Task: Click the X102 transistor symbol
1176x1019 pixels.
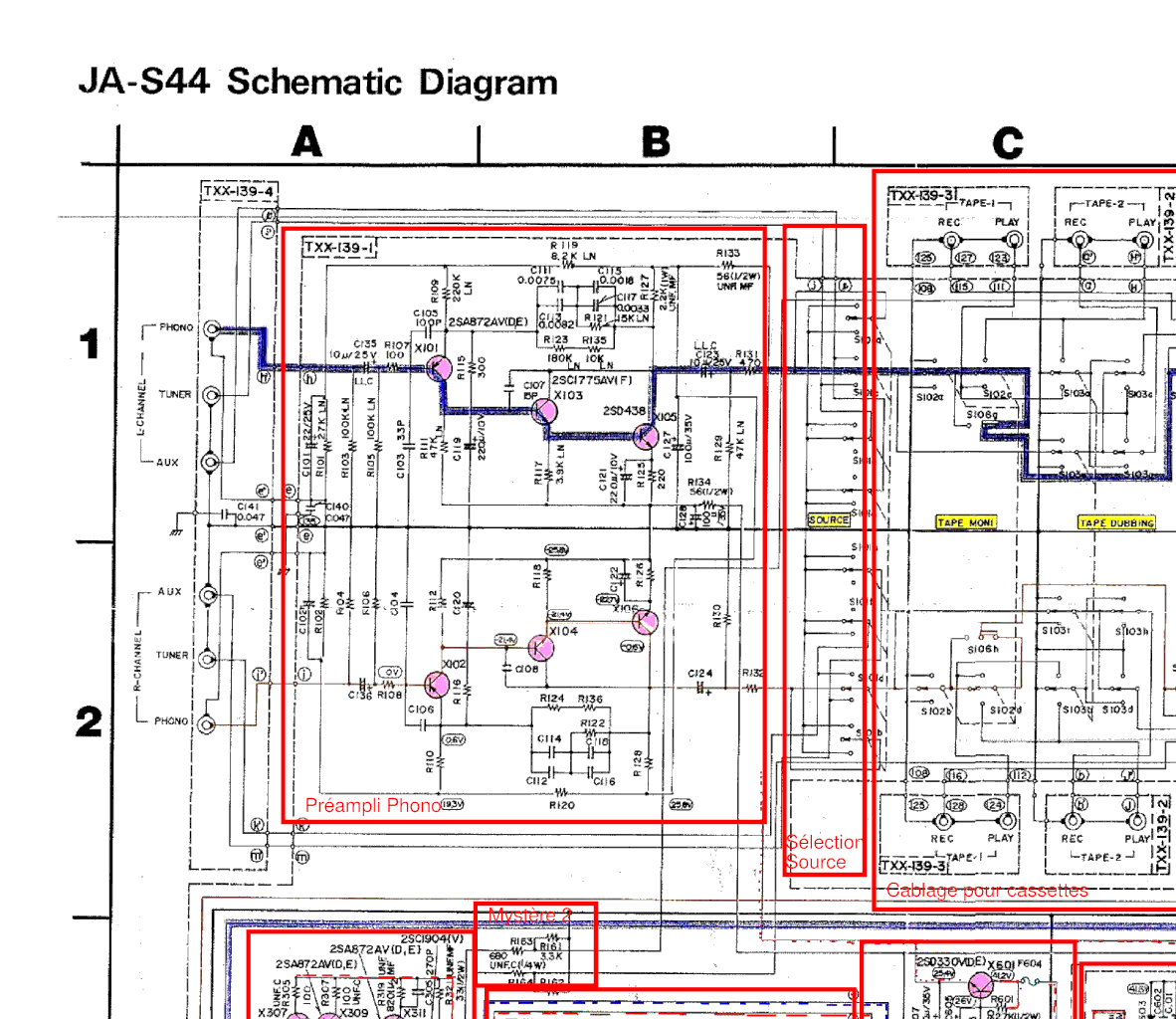Action: pos(437,684)
